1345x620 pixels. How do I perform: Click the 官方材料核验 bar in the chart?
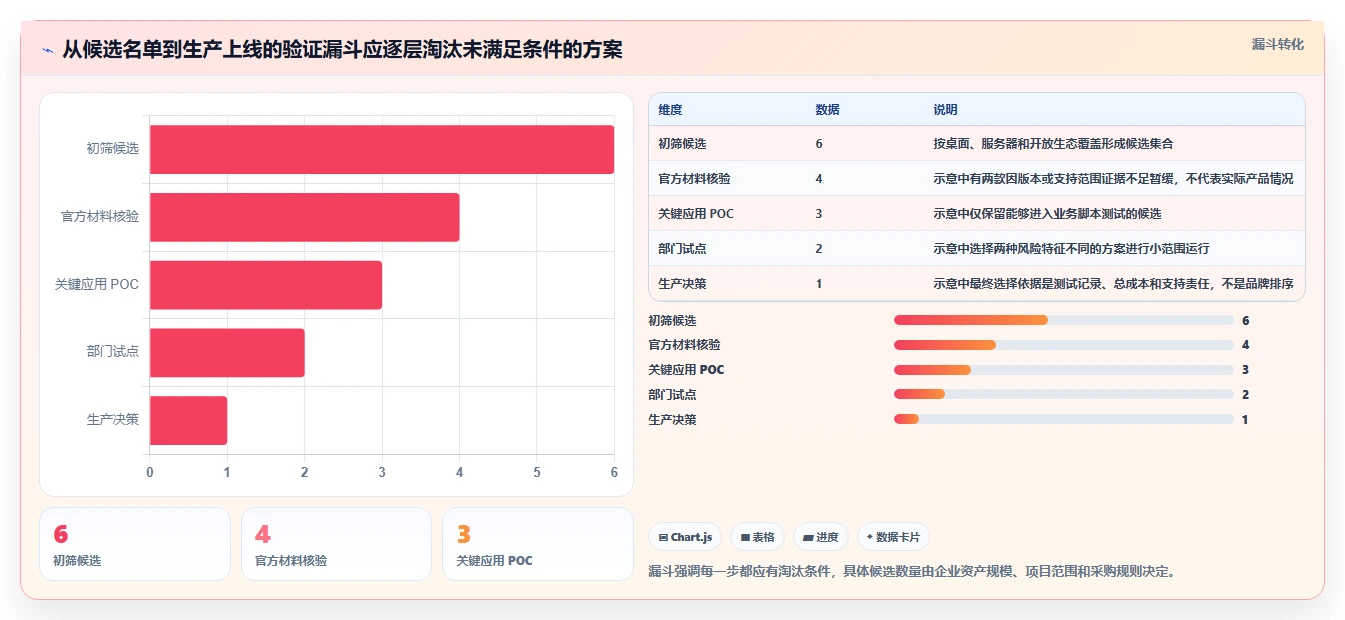click(305, 217)
